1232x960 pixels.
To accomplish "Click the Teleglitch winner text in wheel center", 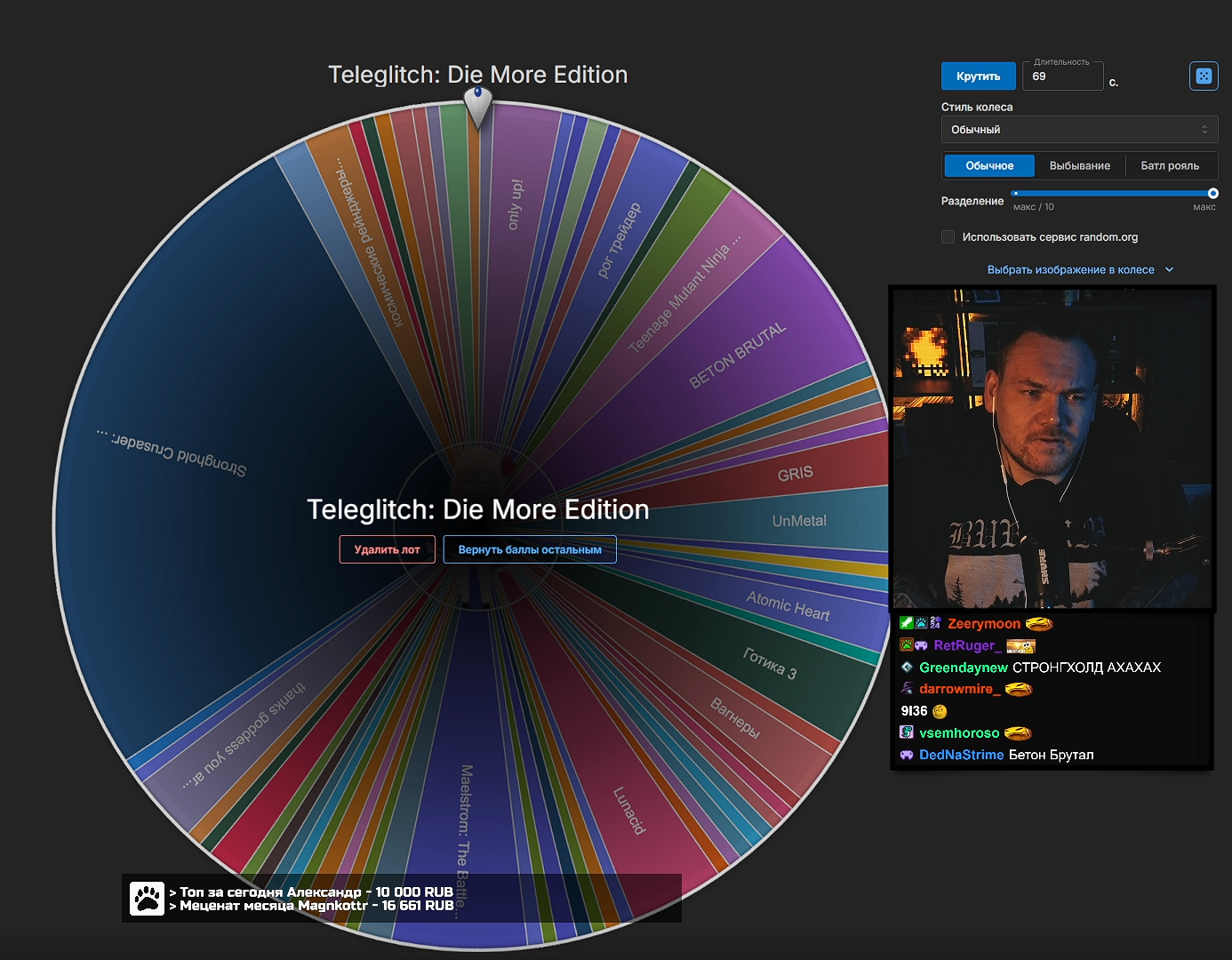I will (478, 509).
